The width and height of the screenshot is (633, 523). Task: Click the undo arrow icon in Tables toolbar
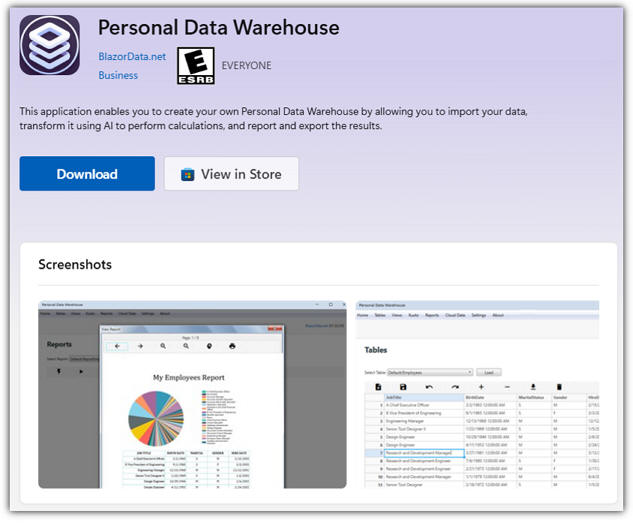[429, 387]
